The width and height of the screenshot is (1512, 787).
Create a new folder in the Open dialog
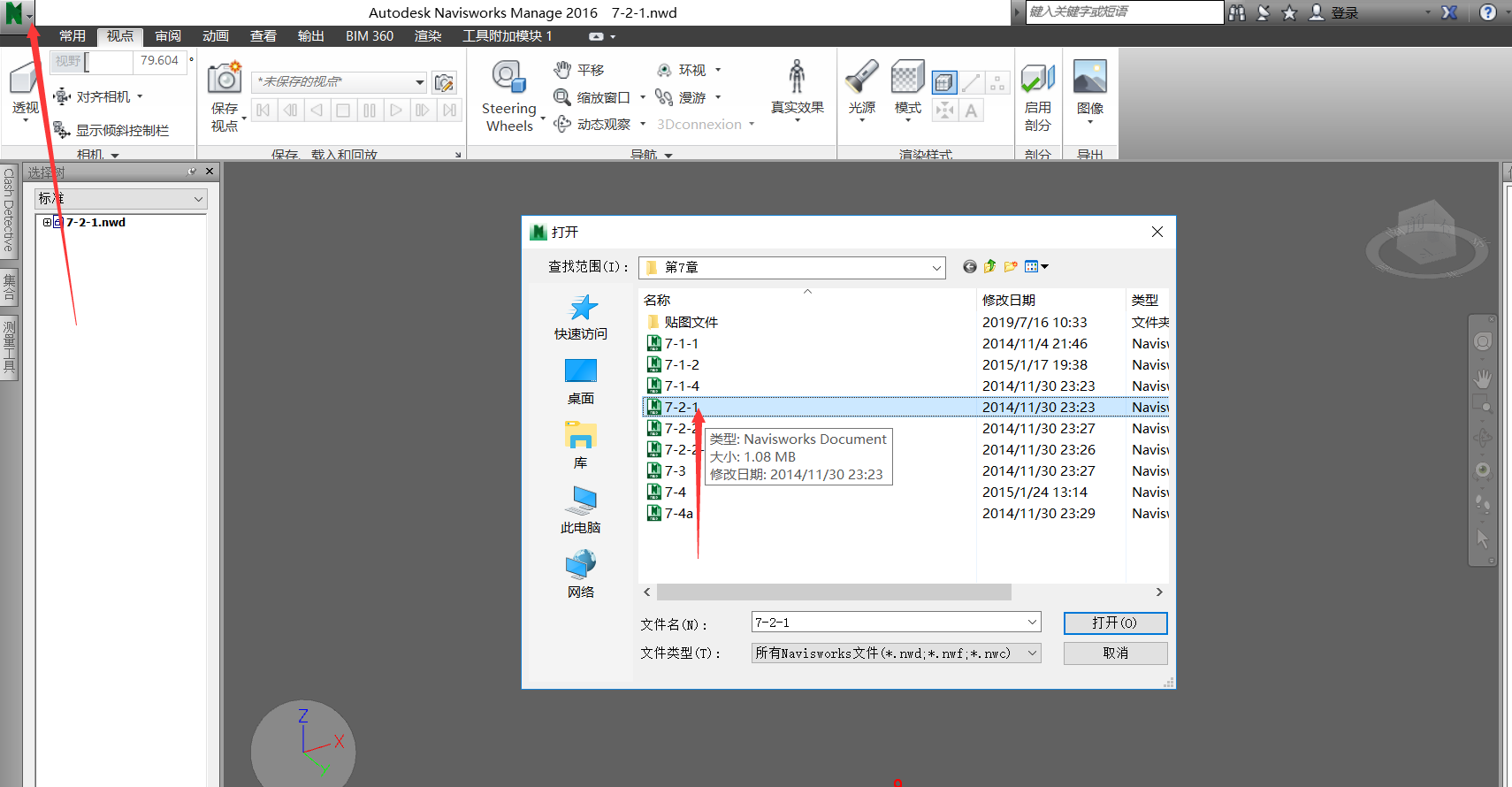pos(1011,266)
